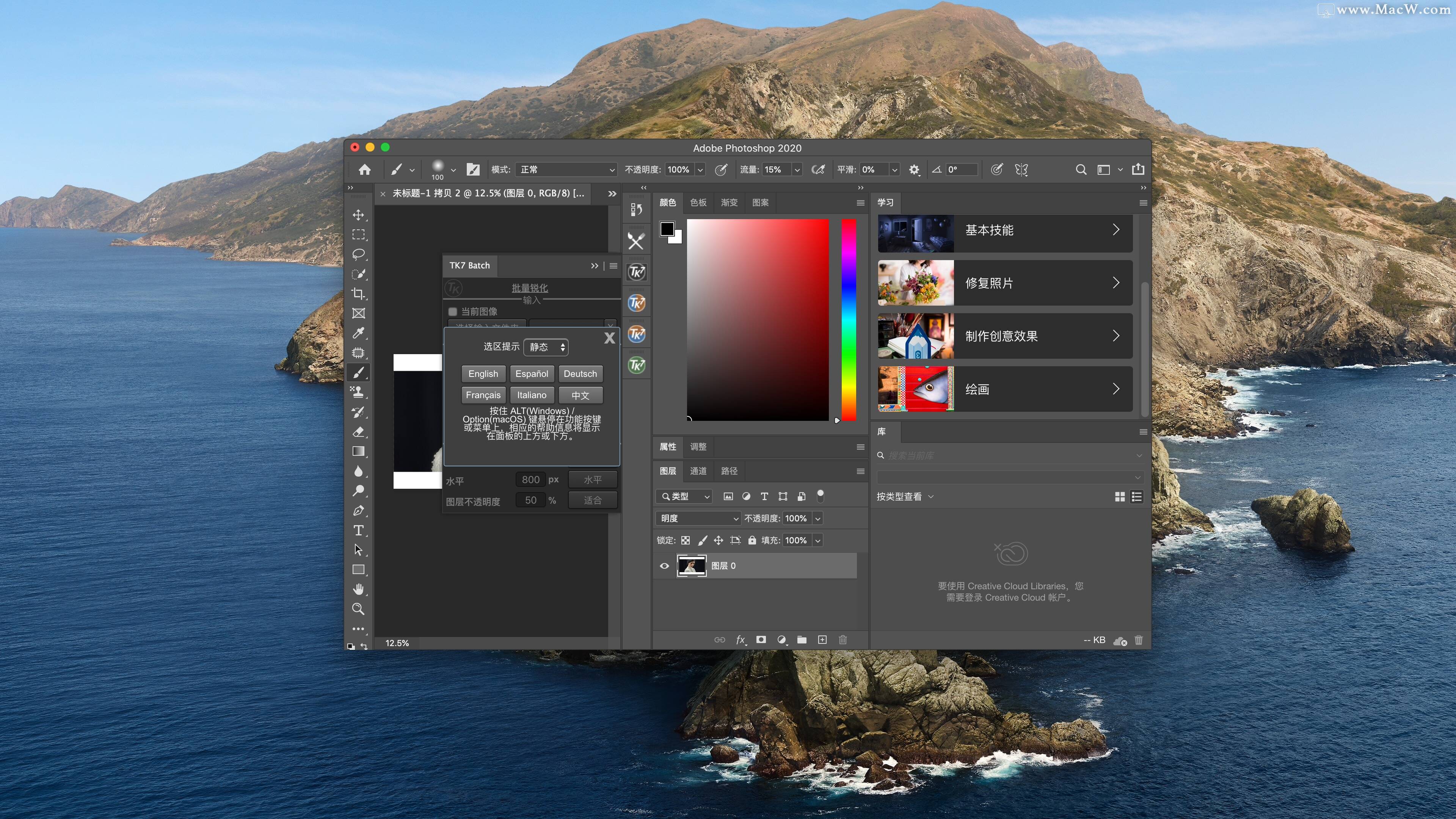The image size is (1456, 819).
Task: Select the Horizontal Type tool
Action: (x=358, y=530)
